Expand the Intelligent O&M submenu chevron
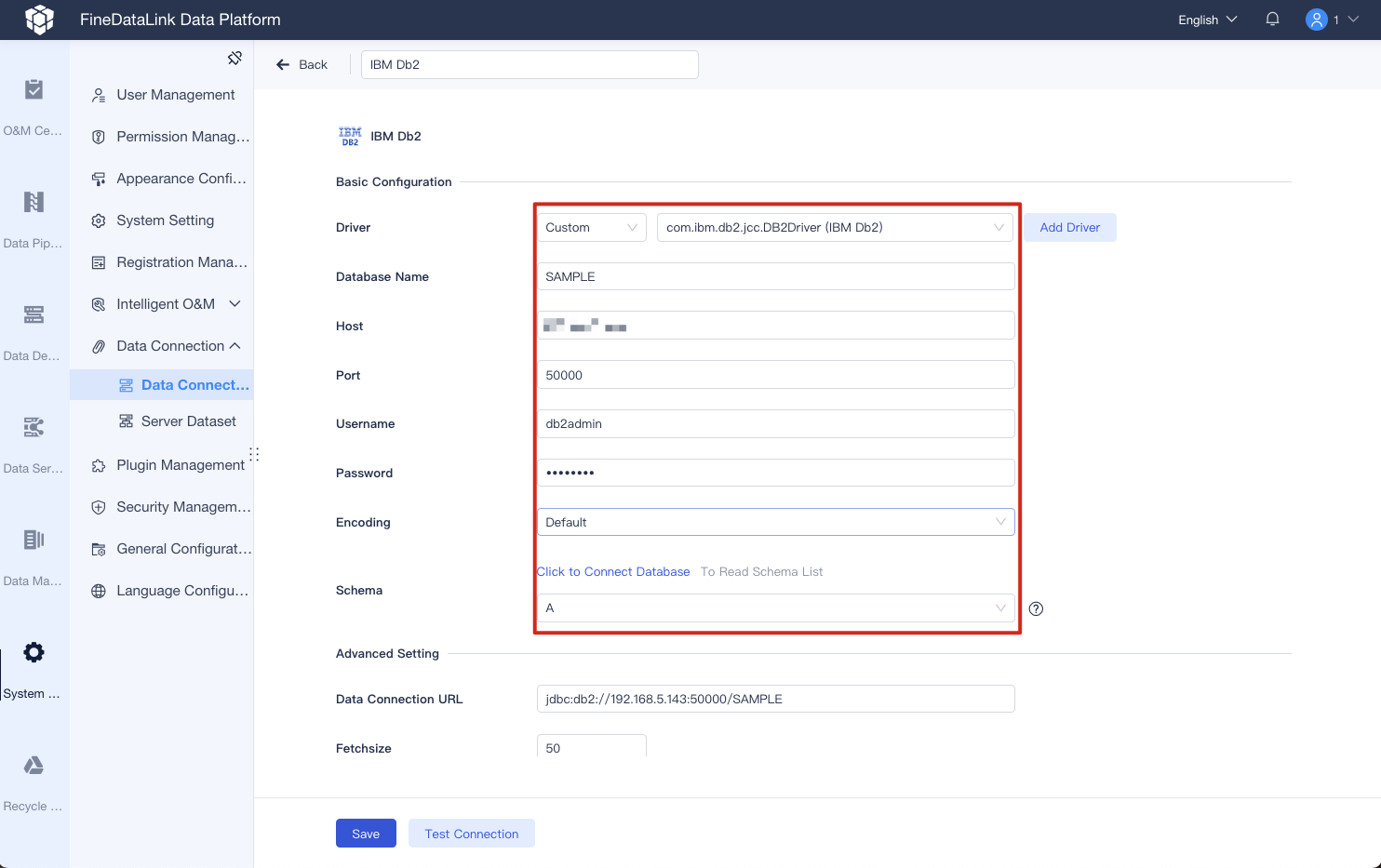Viewport: 1381px width, 868px height. click(235, 304)
